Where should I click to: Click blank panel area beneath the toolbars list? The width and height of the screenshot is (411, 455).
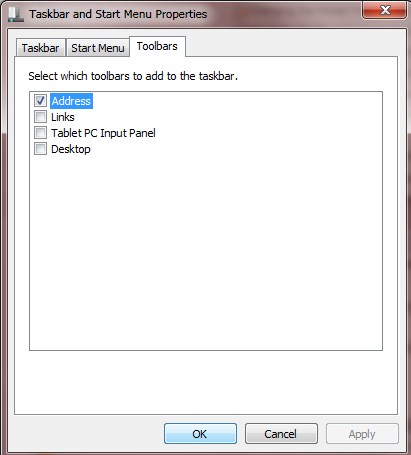point(206,382)
